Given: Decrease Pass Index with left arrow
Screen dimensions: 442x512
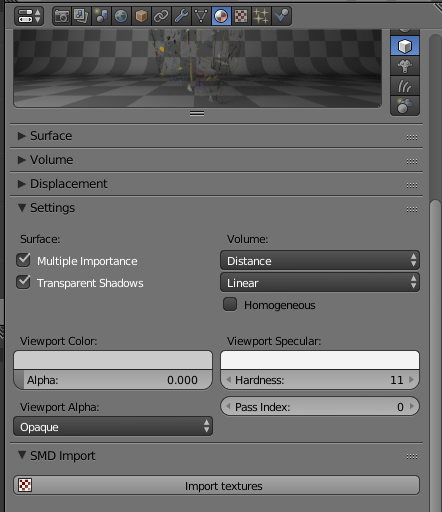Looking at the screenshot, I should (229, 406).
